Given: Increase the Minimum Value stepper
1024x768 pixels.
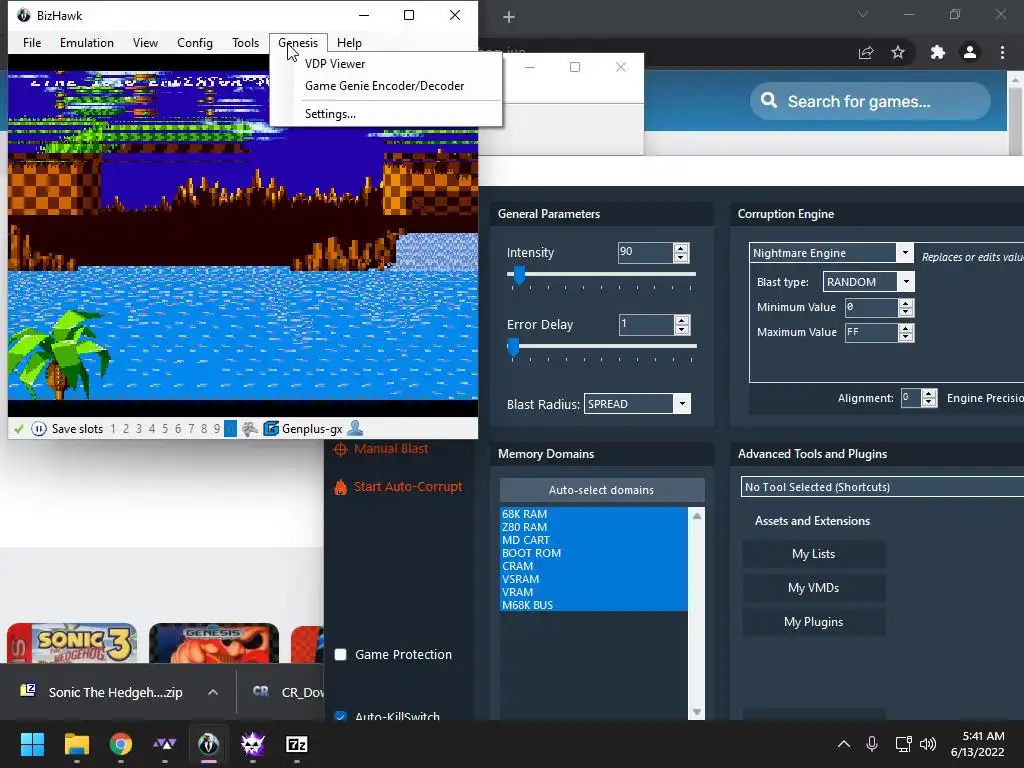Looking at the screenshot, I should (x=905, y=303).
